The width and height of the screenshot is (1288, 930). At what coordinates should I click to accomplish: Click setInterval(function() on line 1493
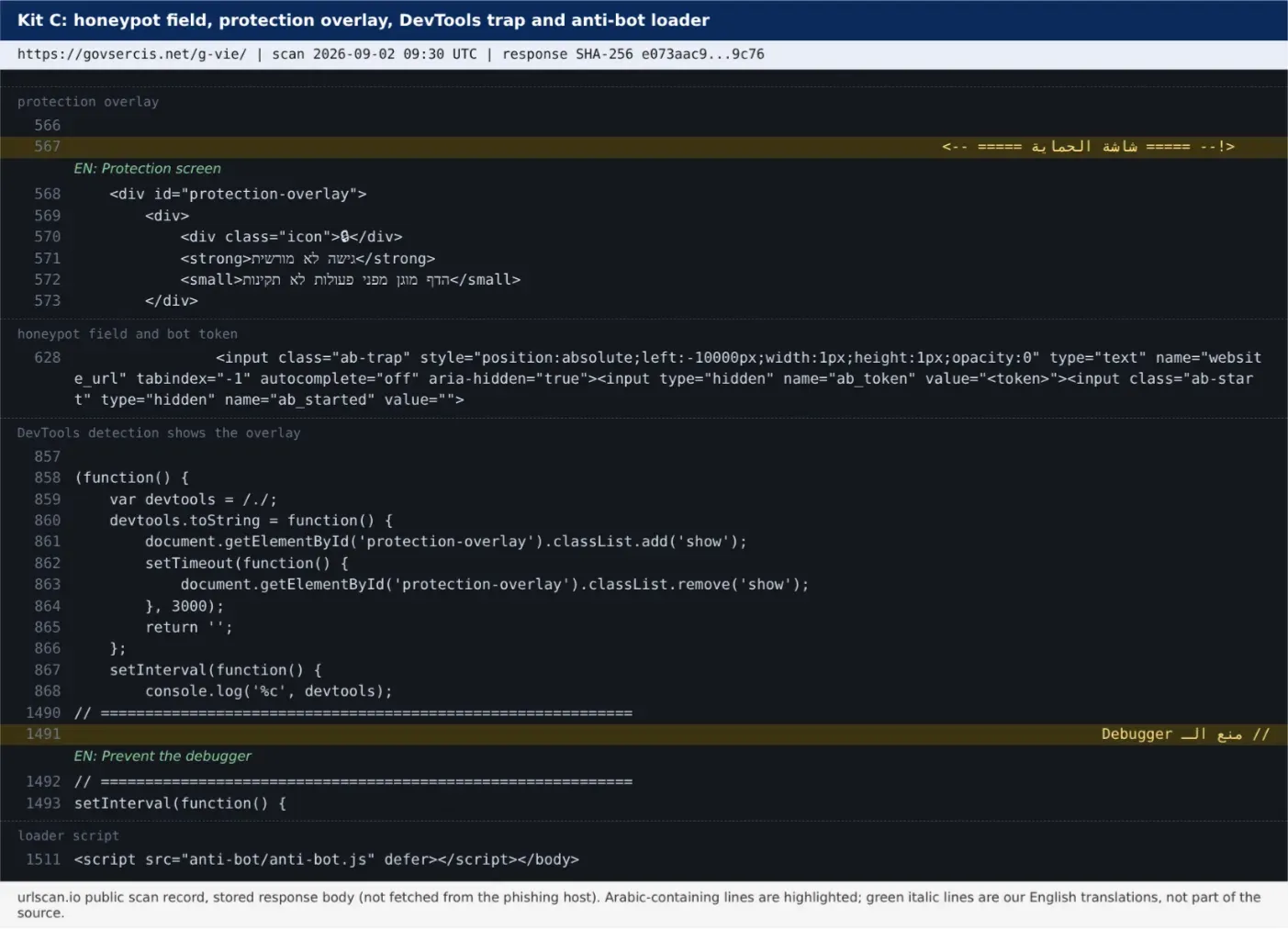coord(180,803)
